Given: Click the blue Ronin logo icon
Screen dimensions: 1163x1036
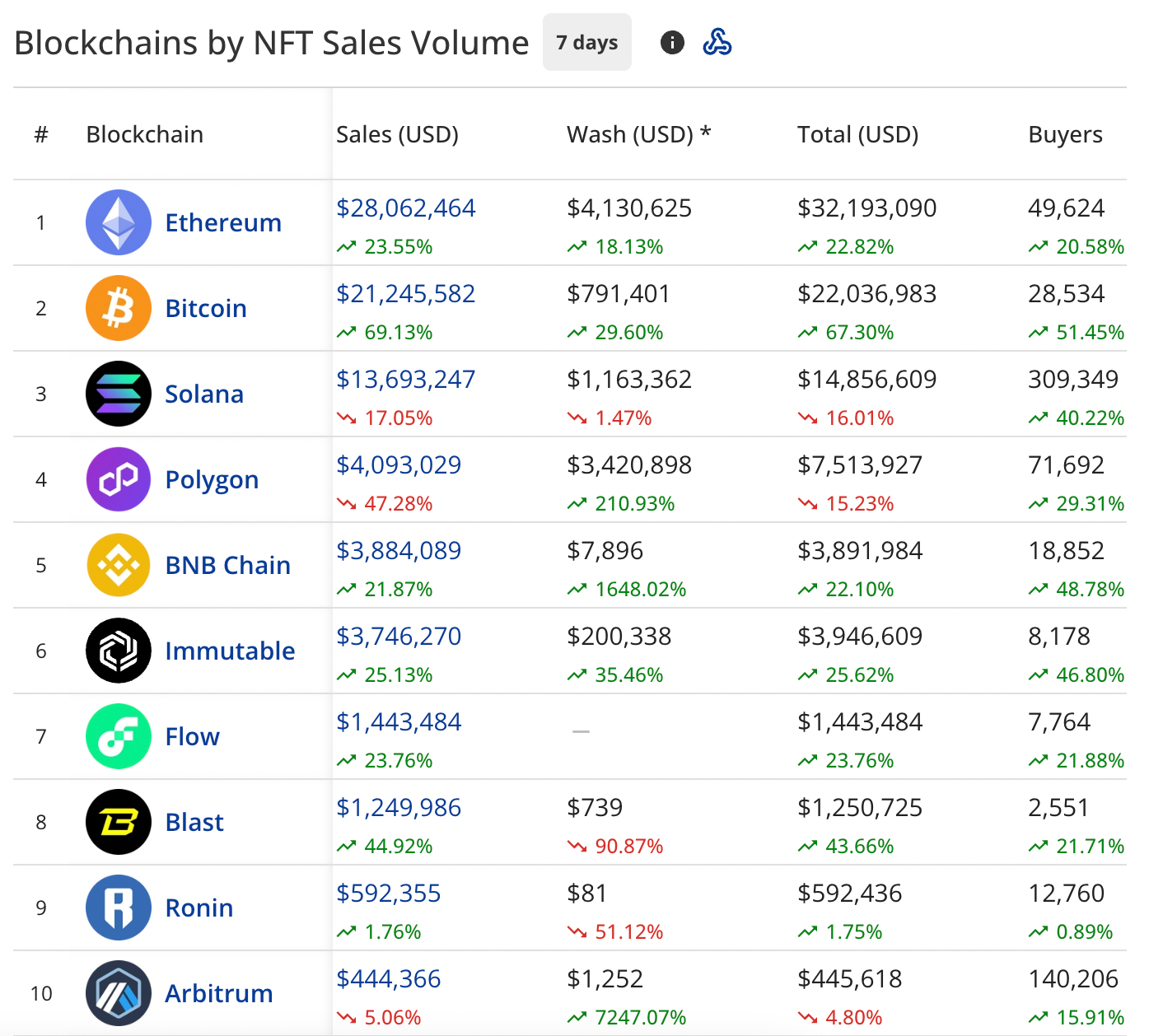Looking at the screenshot, I should click(x=119, y=908).
